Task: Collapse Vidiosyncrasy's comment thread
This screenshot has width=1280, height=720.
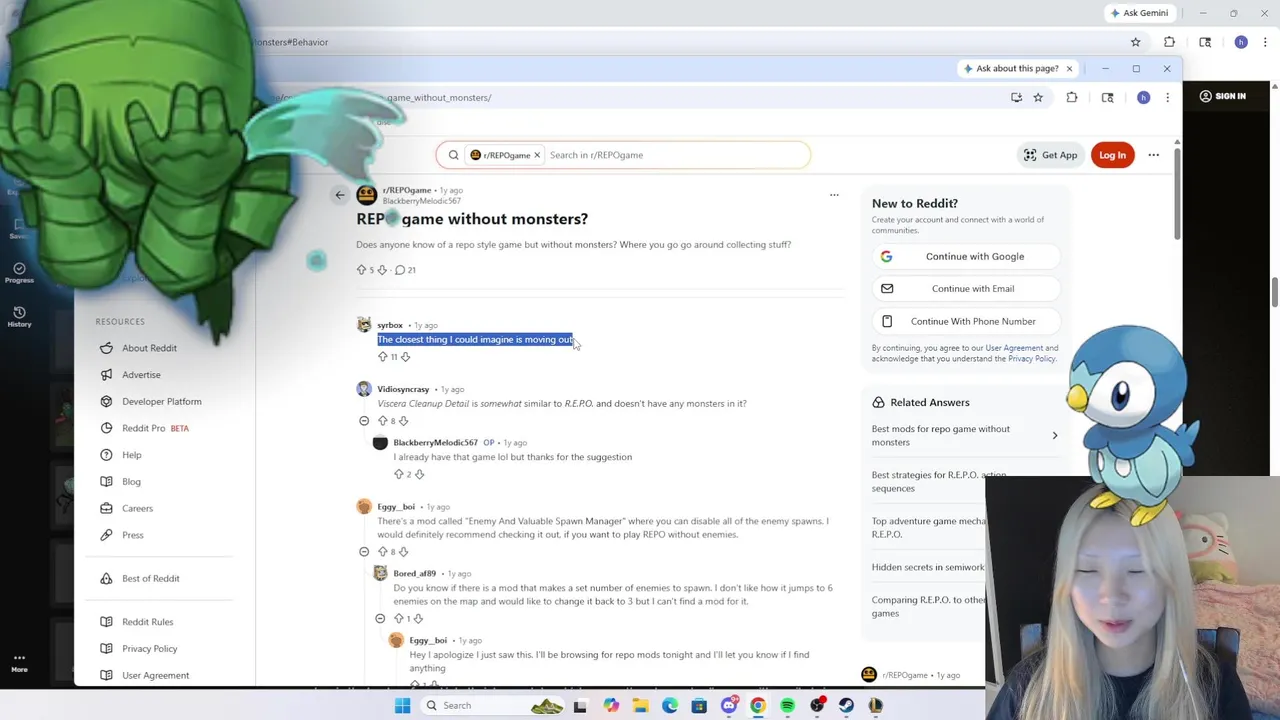Action: pyautogui.click(x=364, y=421)
